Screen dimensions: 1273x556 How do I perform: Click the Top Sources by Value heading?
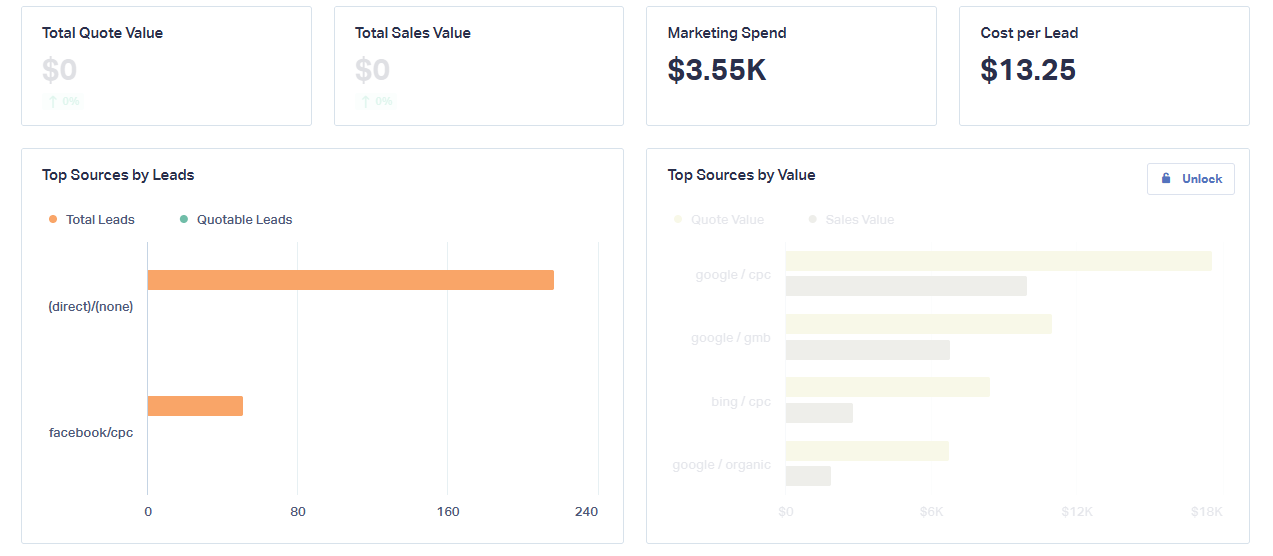click(x=741, y=175)
